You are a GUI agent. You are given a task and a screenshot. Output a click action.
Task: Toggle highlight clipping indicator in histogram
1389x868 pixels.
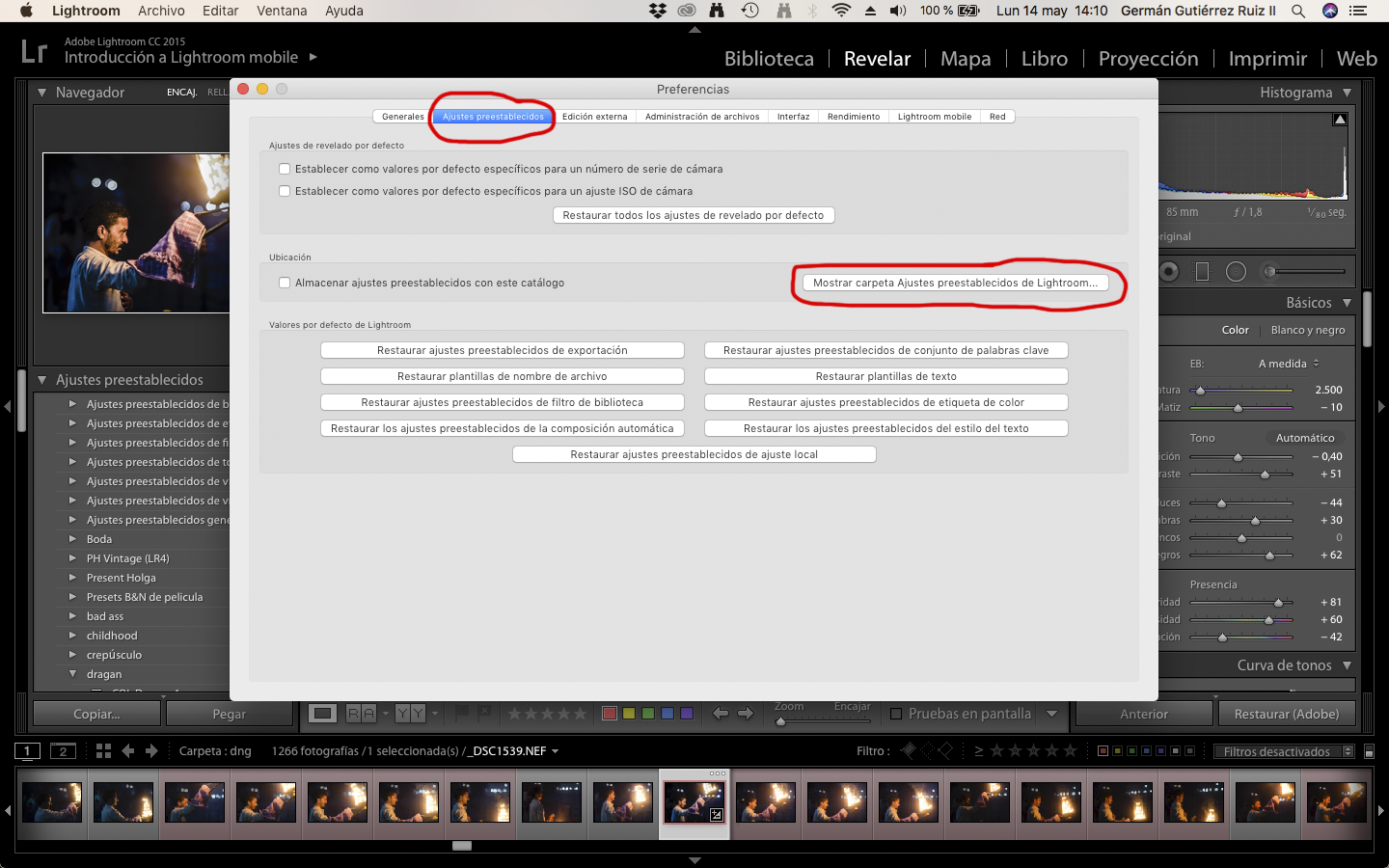pos(1340,120)
